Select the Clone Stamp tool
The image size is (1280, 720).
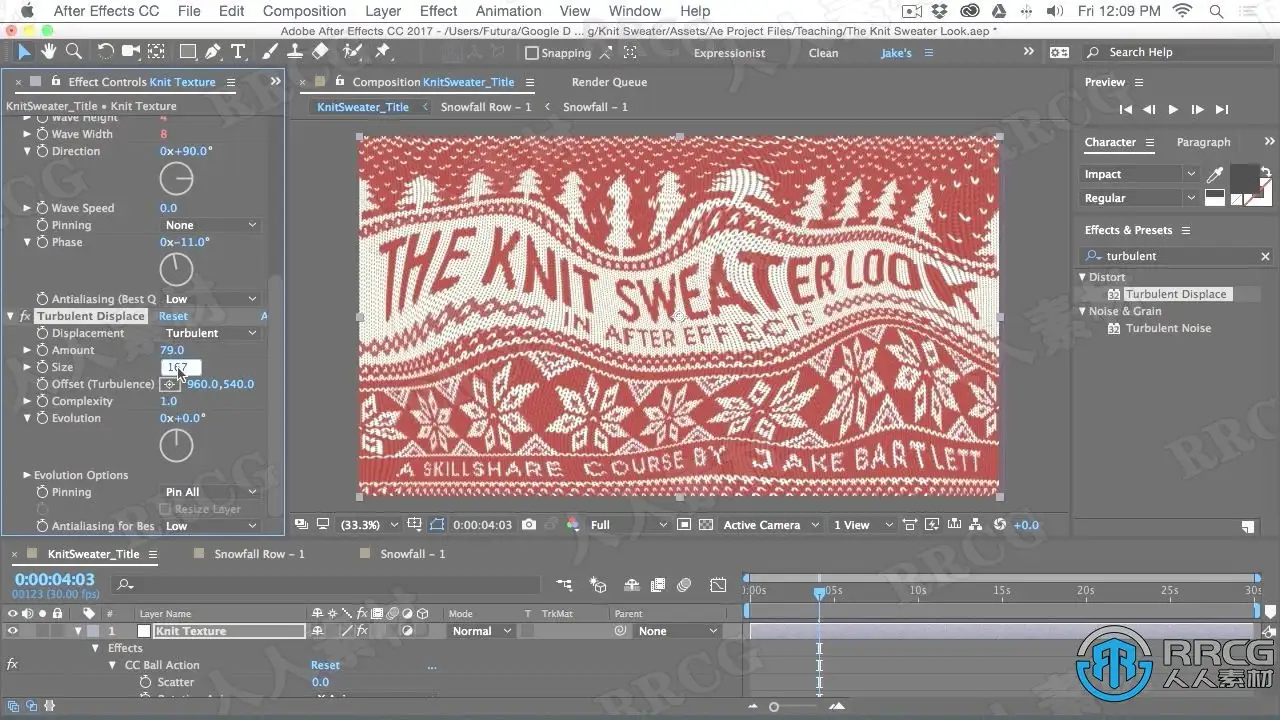tap(296, 52)
